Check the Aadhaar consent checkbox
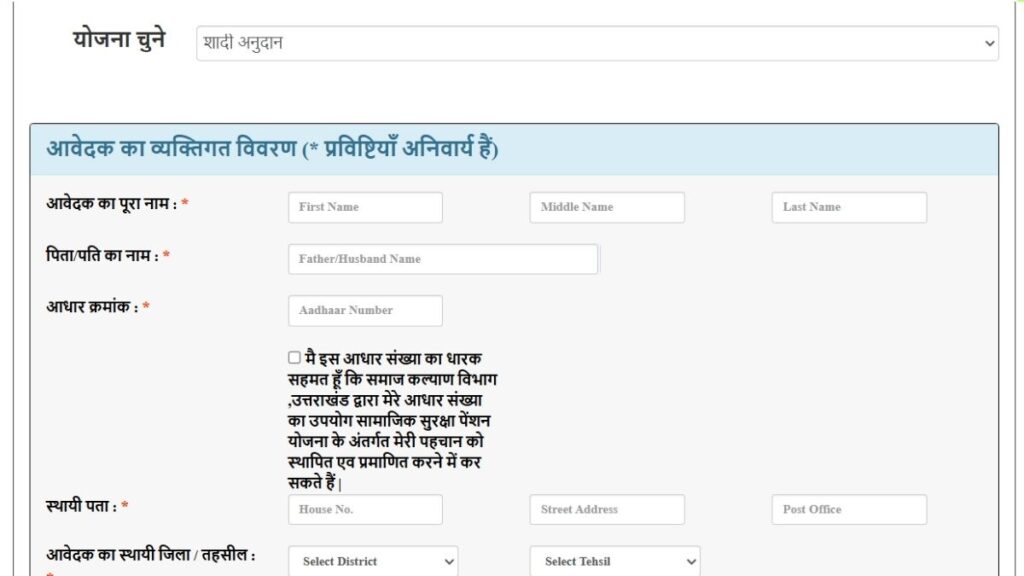The height and width of the screenshot is (576, 1024). 292,356
